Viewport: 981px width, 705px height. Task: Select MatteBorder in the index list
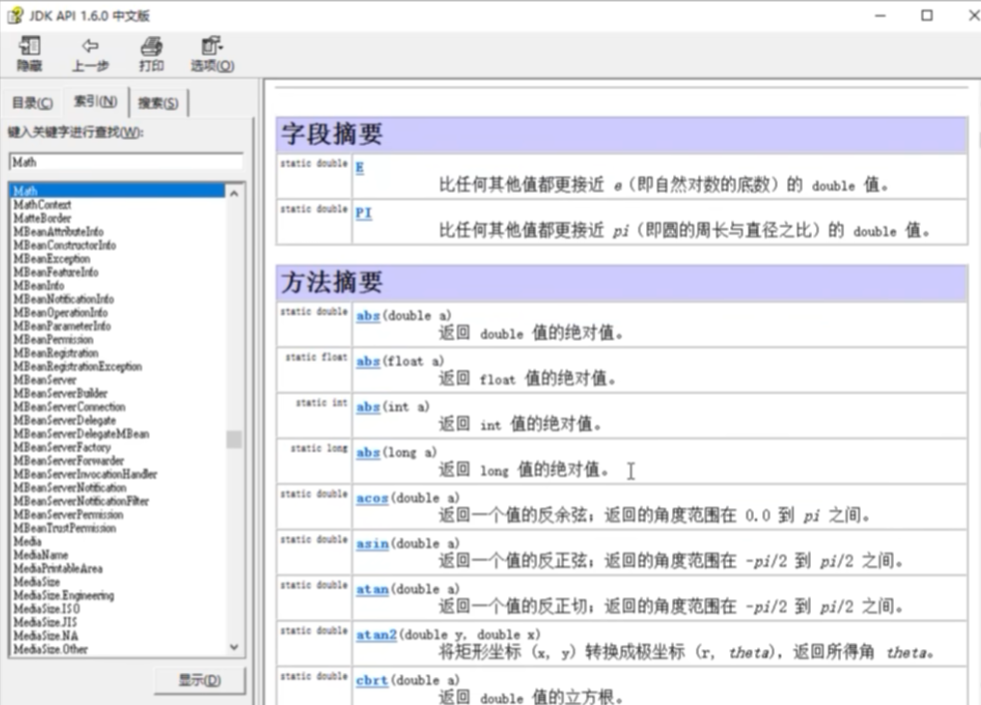coord(42,218)
